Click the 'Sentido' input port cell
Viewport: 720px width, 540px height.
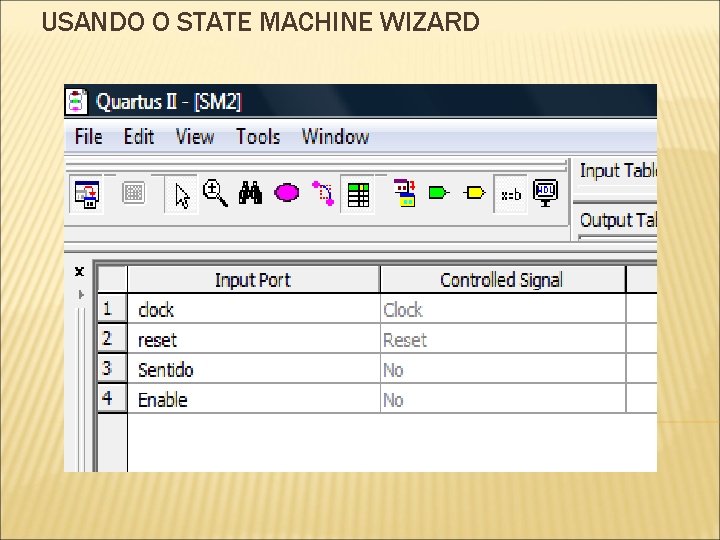pos(254,368)
